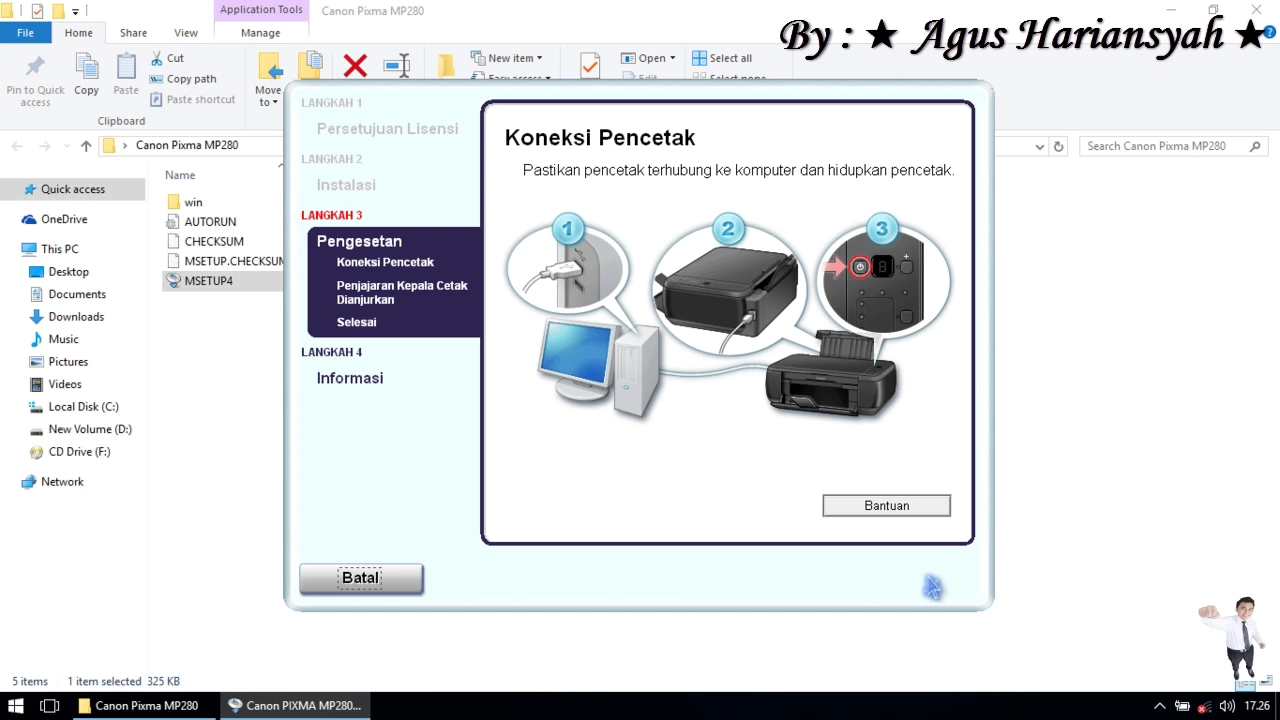Select This PC in navigation pane
Viewport: 1280px width, 720px height.
59,249
